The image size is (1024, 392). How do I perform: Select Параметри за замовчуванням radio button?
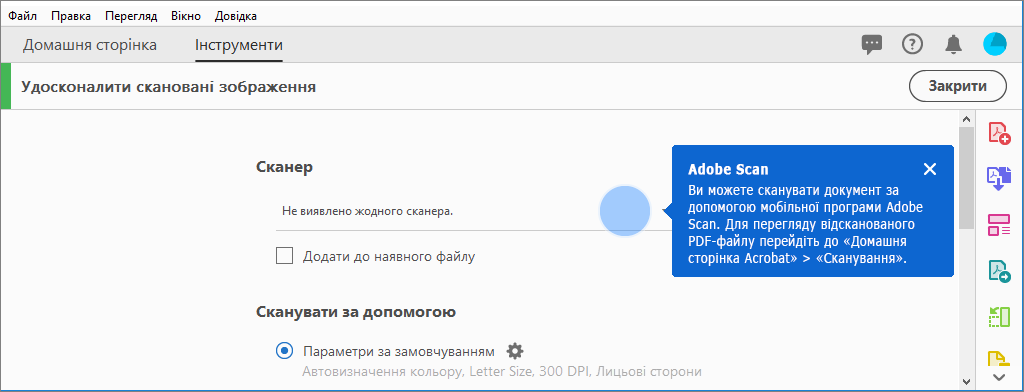tap(284, 351)
